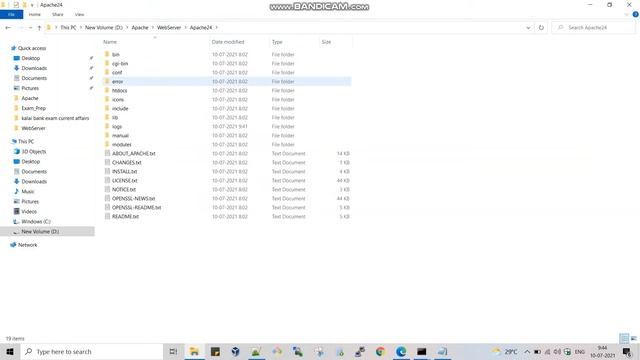Click This PC in address path
The image size is (640, 360).
pos(68,27)
